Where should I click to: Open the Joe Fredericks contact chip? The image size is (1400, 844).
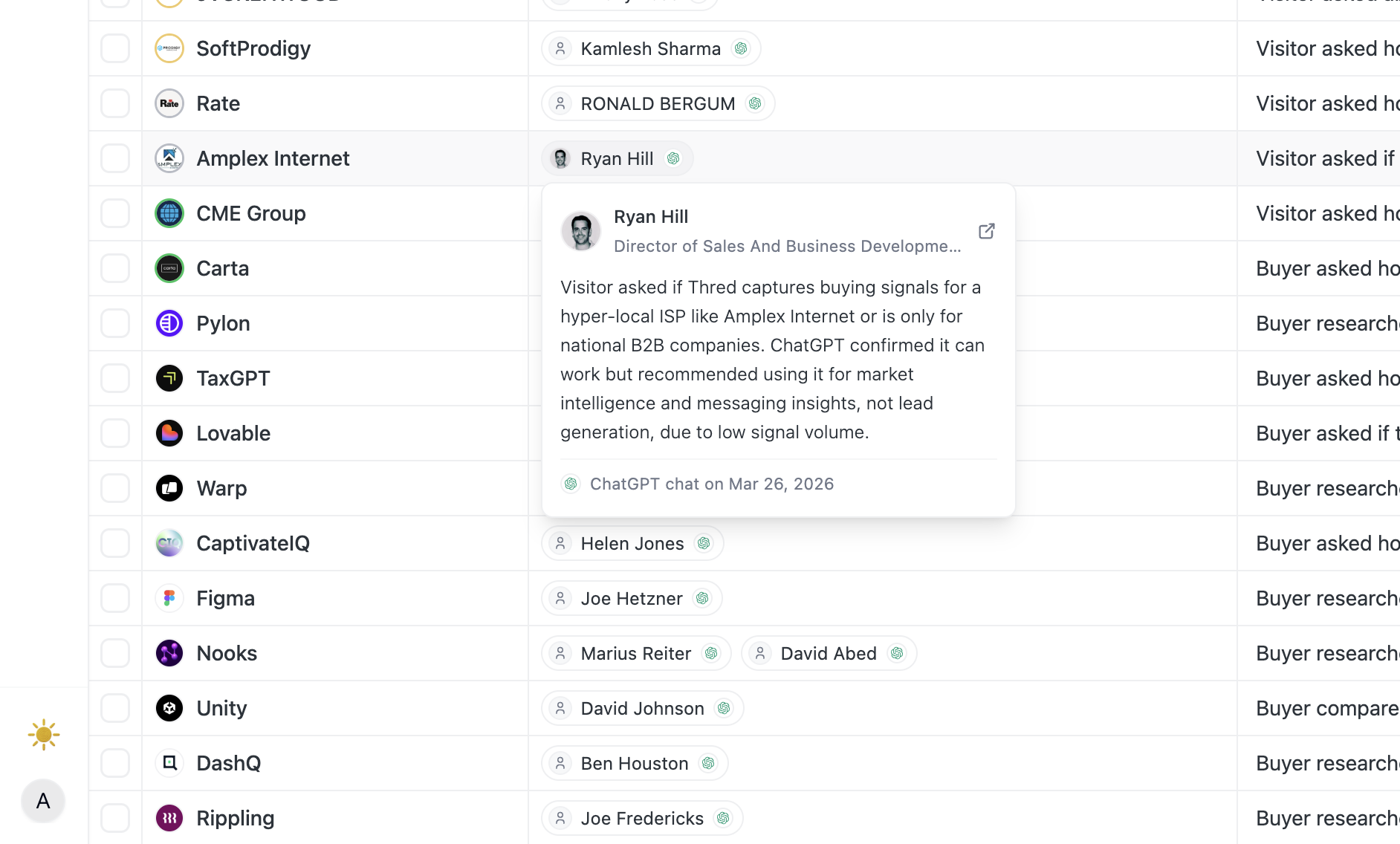point(642,818)
